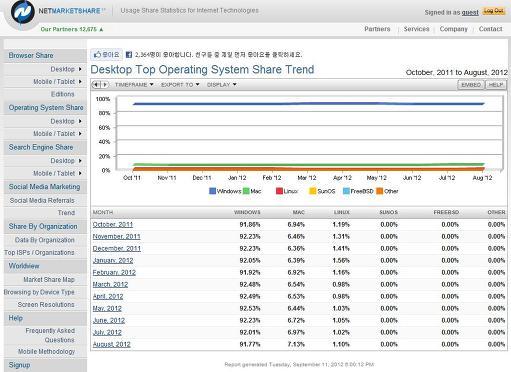The image size is (511, 372).
Task: Click the EMBED button
Action: [471, 85]
